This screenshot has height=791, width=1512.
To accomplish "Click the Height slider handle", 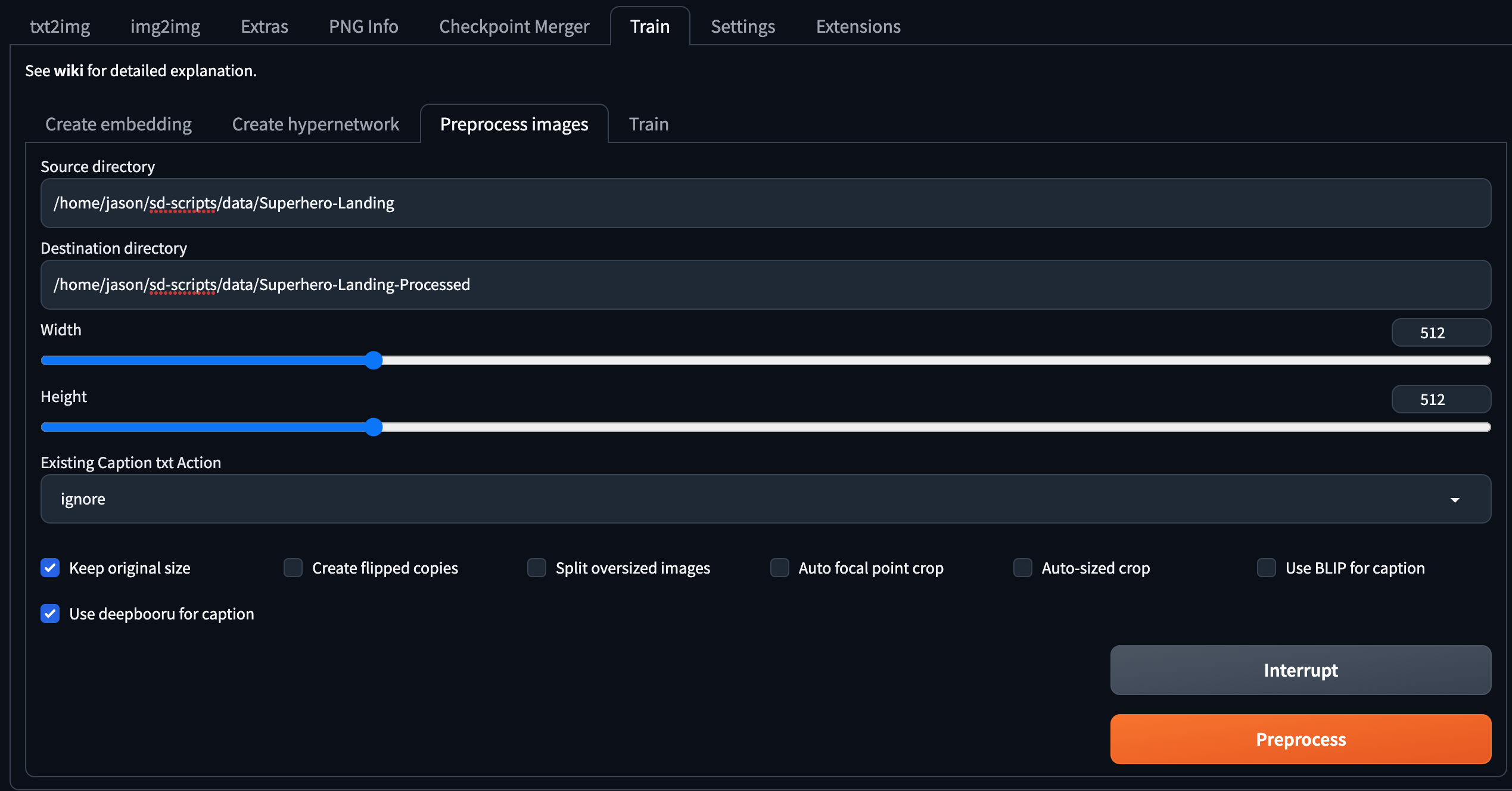I will coord(374,427).
